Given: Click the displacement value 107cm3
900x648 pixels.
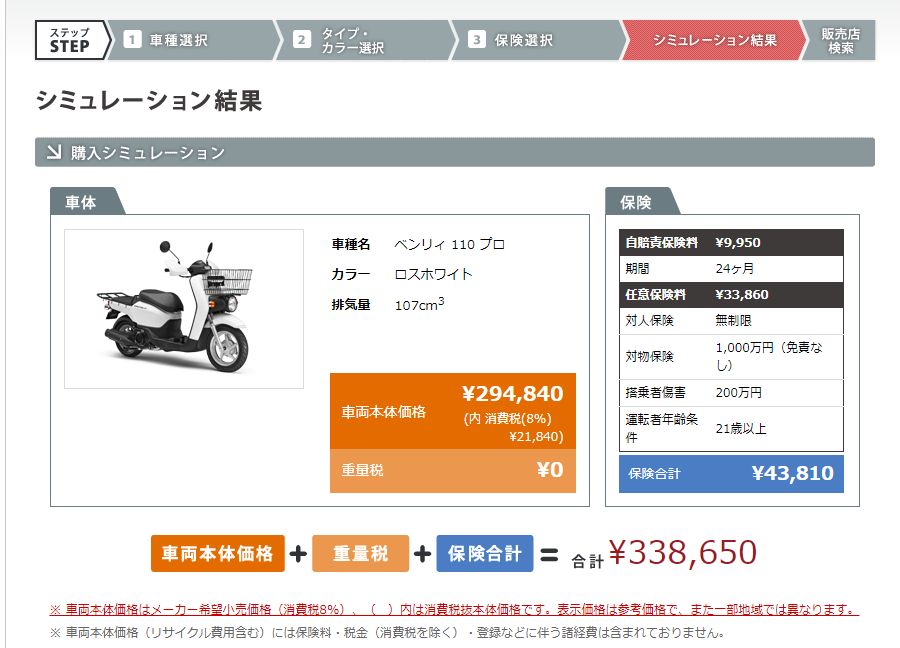Looking at the screenshot, I should tap(420, 304).
